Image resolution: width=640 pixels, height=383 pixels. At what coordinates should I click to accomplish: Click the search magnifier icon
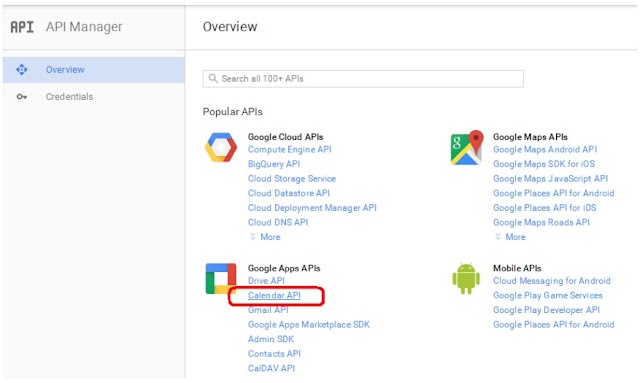pyautogui.click(x=213, y=78)
